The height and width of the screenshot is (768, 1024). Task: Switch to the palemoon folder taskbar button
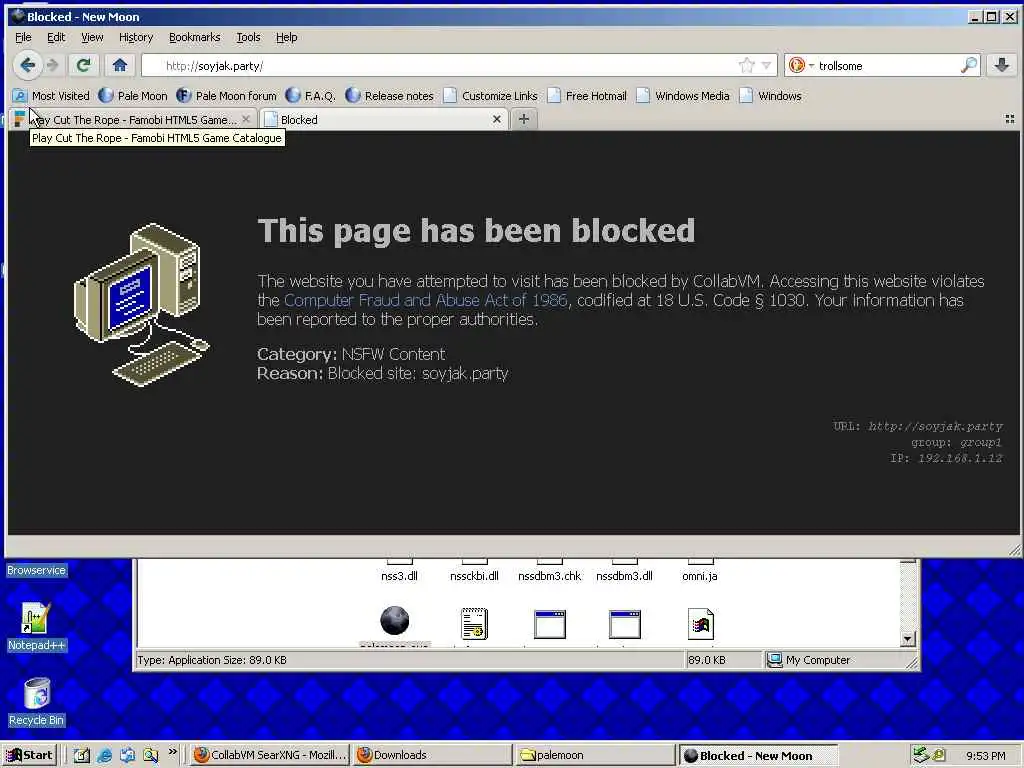[x=595, y=756]
